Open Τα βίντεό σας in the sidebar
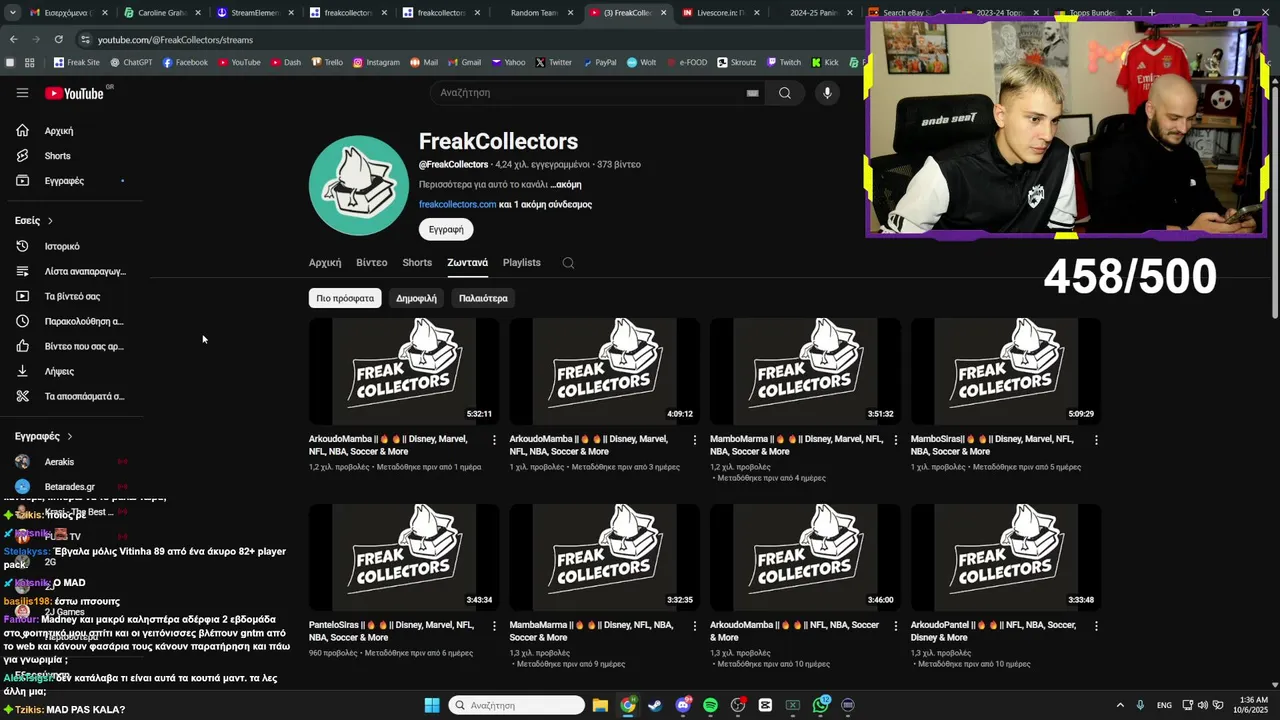Image resolution: width=1280 pixels, height=720 pixels. 71,296
